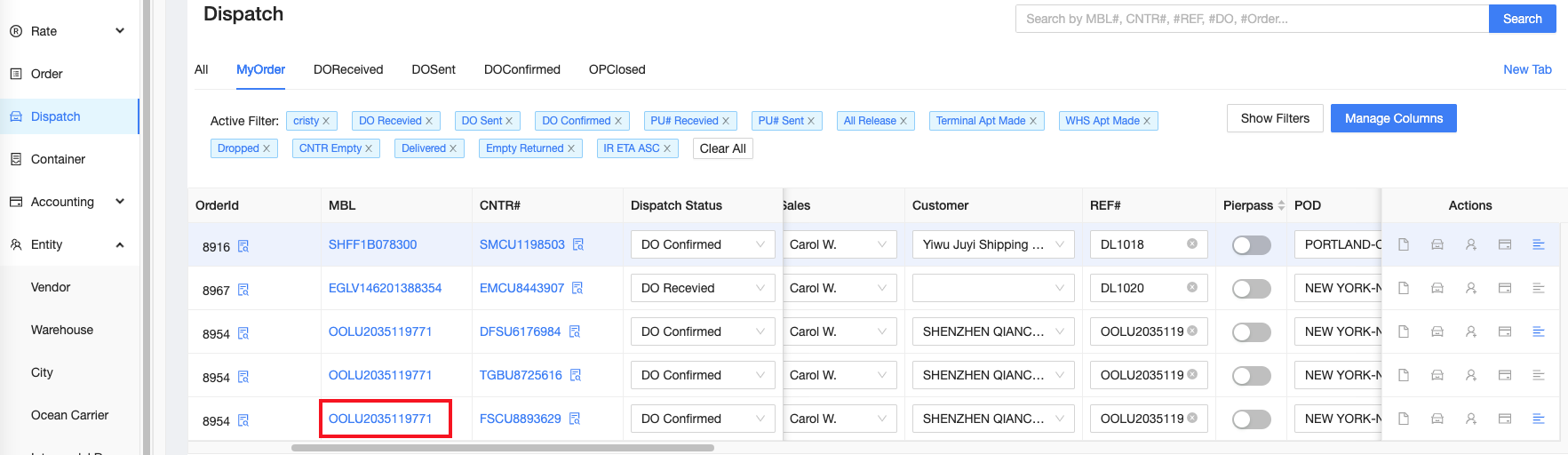The height and width of the screenshot is (455, 1568).
Task: Enable Pierpass for the EGLV146201388354 row
Action: [1251, 289]
